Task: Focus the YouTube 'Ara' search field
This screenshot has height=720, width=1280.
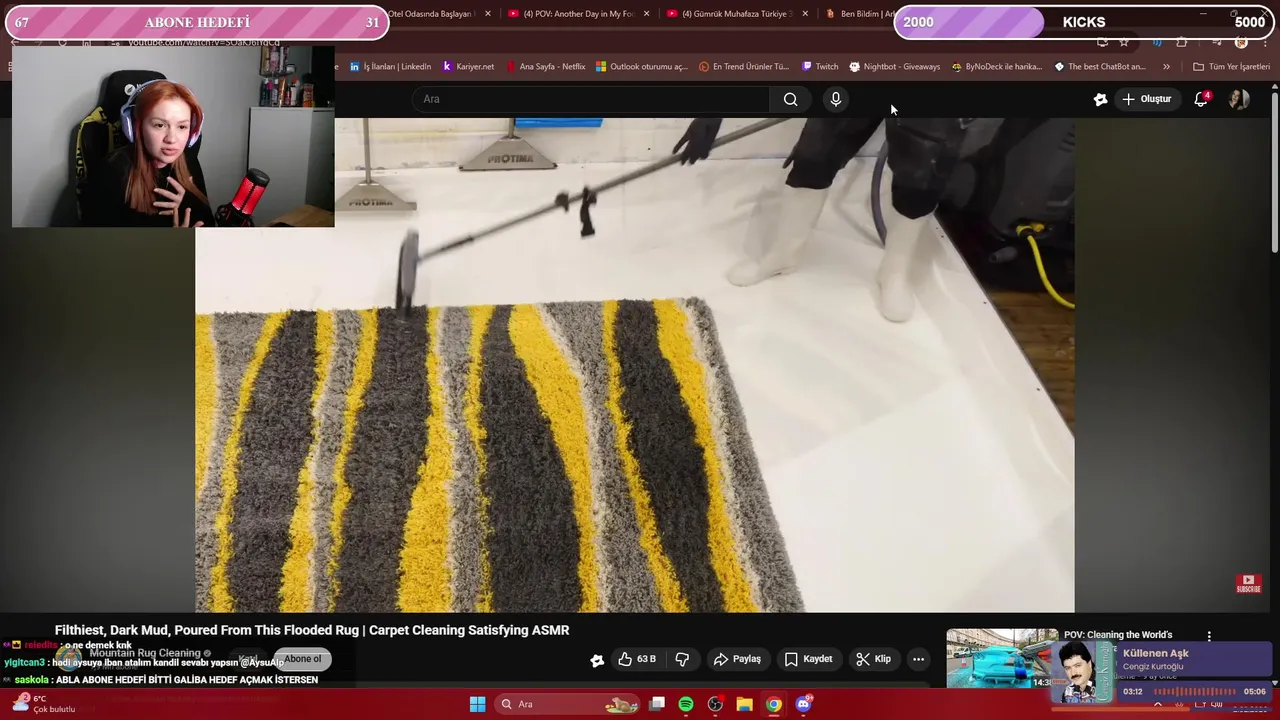Action: click(591, 99)
